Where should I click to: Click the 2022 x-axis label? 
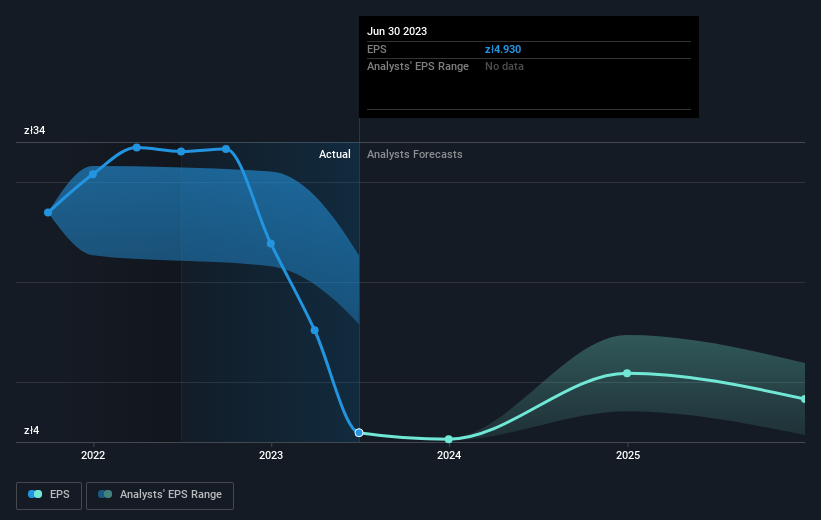coord(93,456)
